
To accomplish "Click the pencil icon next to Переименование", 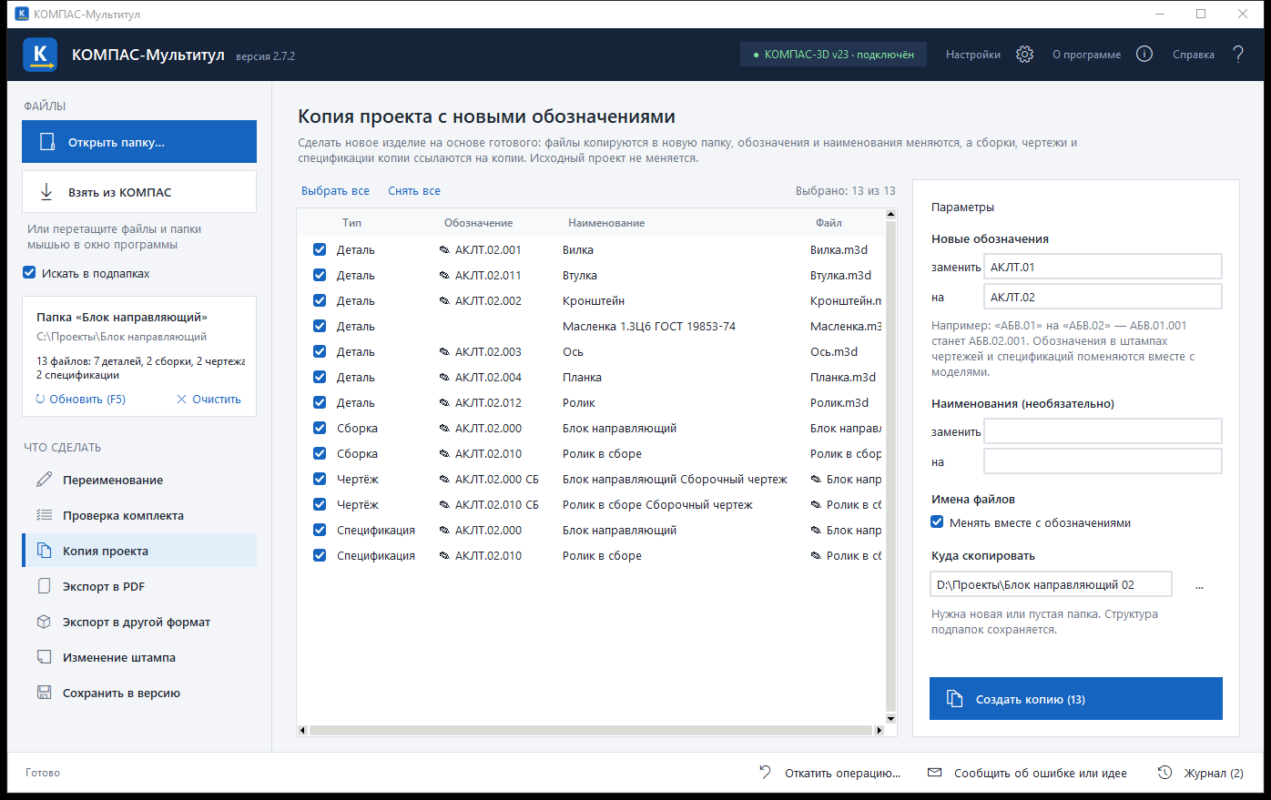I will pyautogui.click(x=44, y=480).
